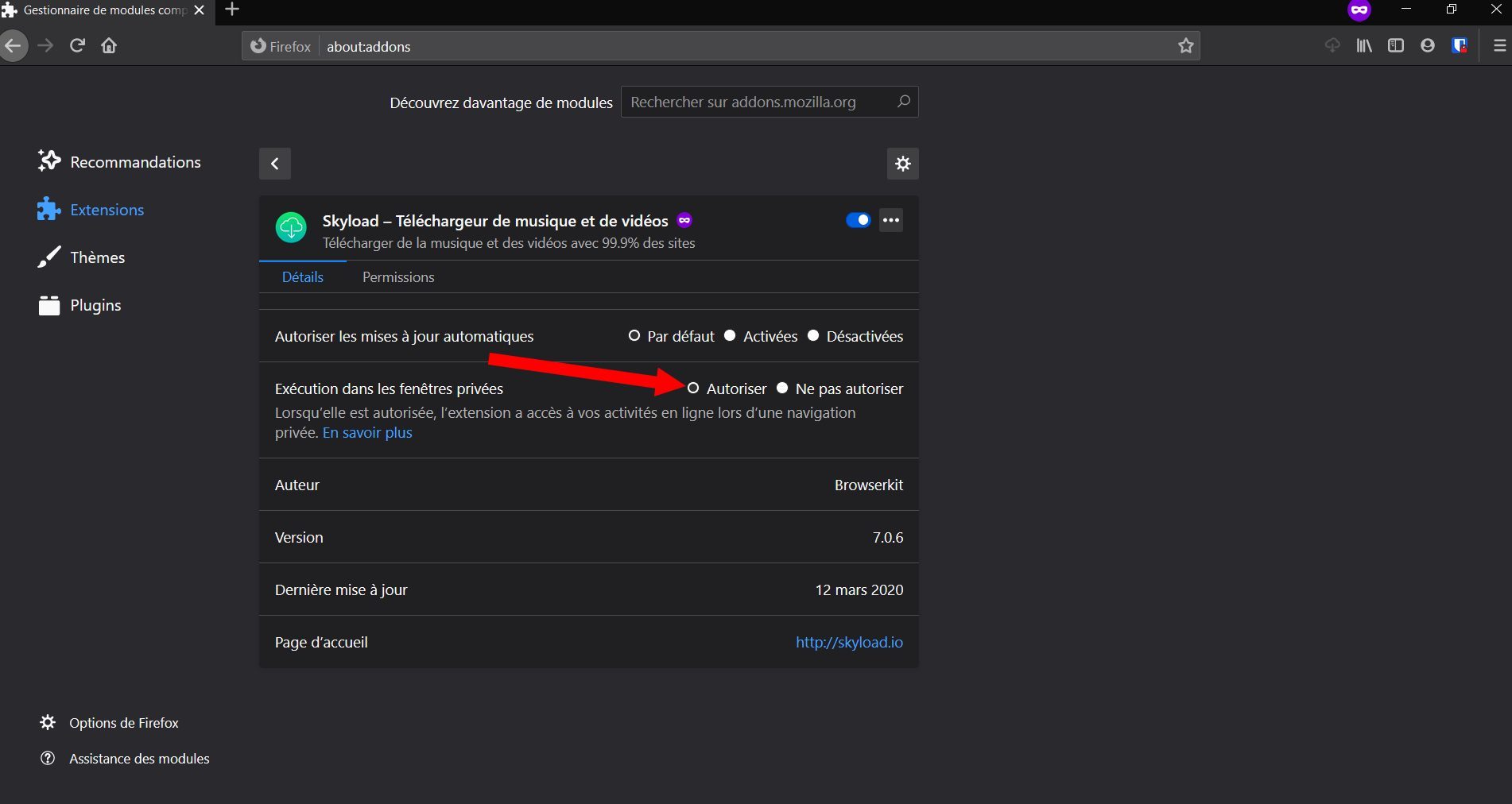
Task: Open Assistance des modules
Action: (125, 758)
